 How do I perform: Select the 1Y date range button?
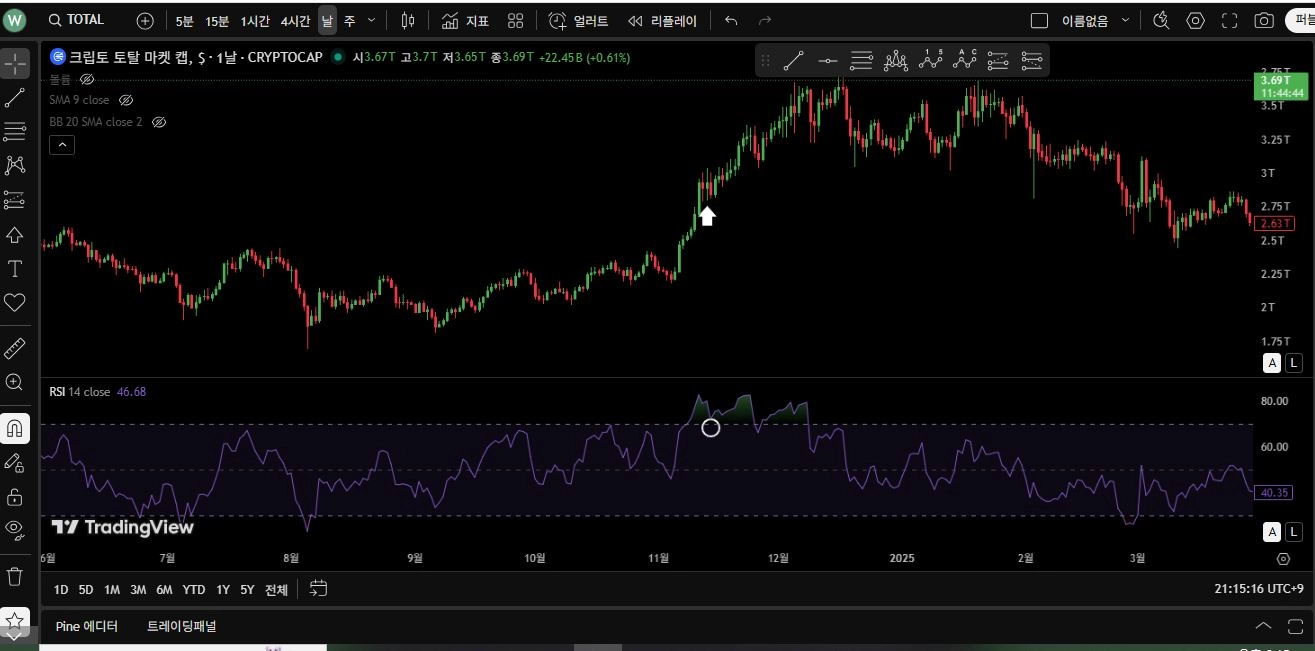pyautogui.click(x=223, y=589)
